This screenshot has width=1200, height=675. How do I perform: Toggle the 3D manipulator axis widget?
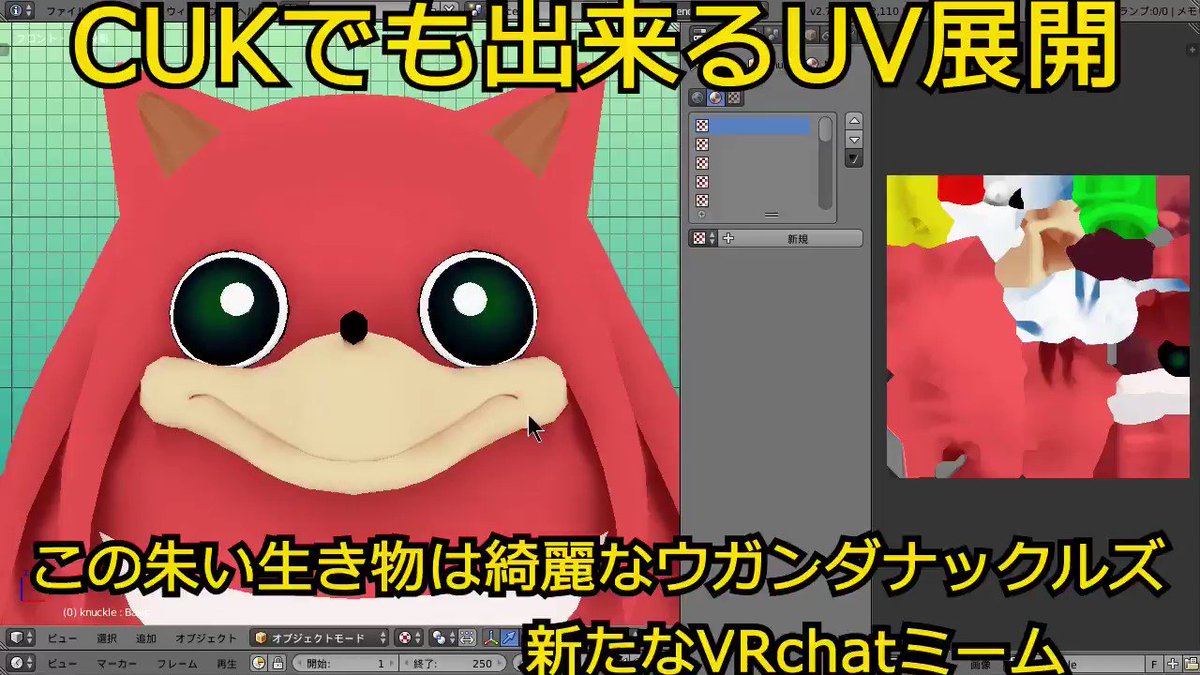[492, 638]
